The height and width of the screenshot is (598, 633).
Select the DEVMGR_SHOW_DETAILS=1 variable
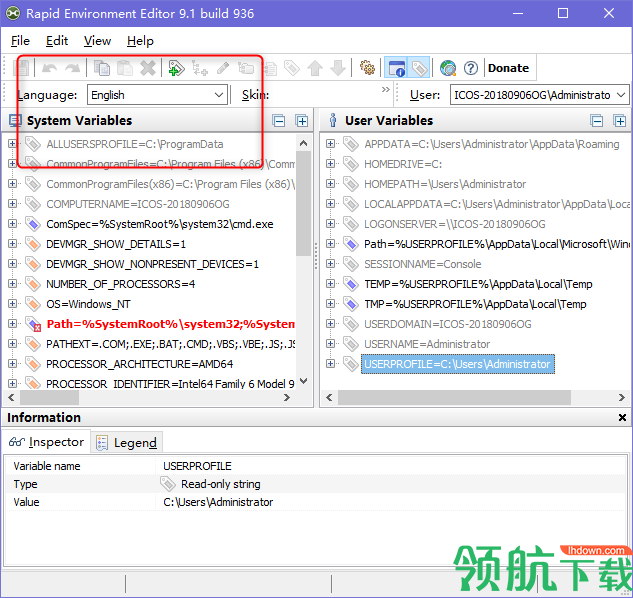pyautogui.click(x=116, y=244)
